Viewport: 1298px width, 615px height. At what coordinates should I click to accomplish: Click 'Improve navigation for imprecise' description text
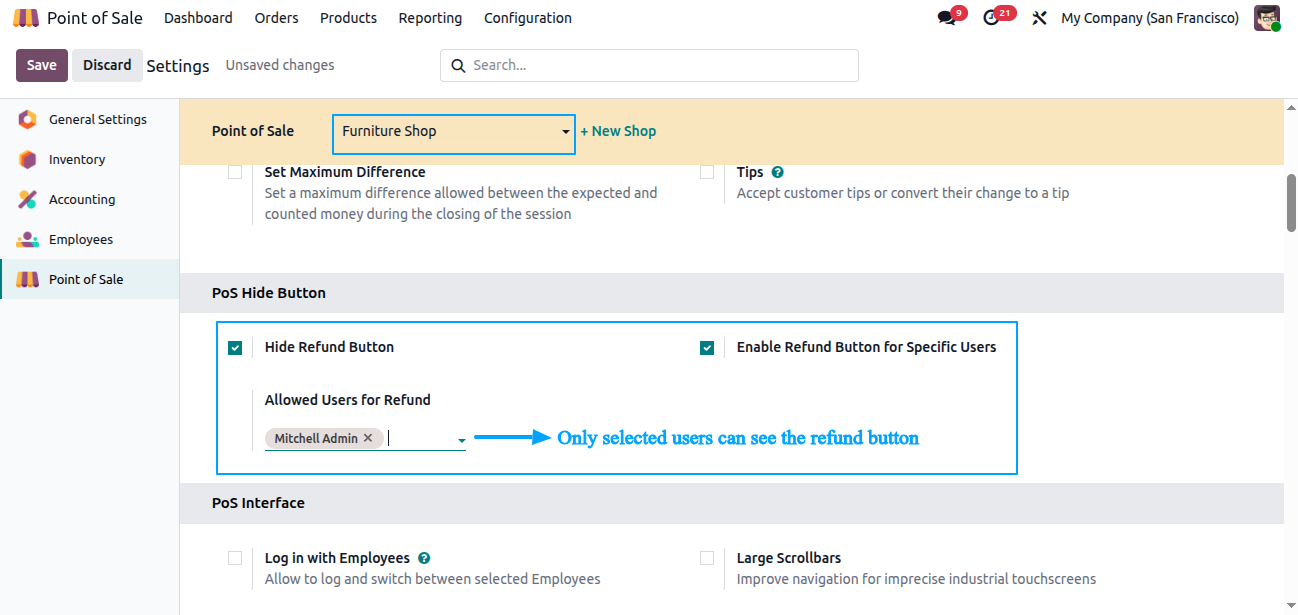(x=916, y=579)
